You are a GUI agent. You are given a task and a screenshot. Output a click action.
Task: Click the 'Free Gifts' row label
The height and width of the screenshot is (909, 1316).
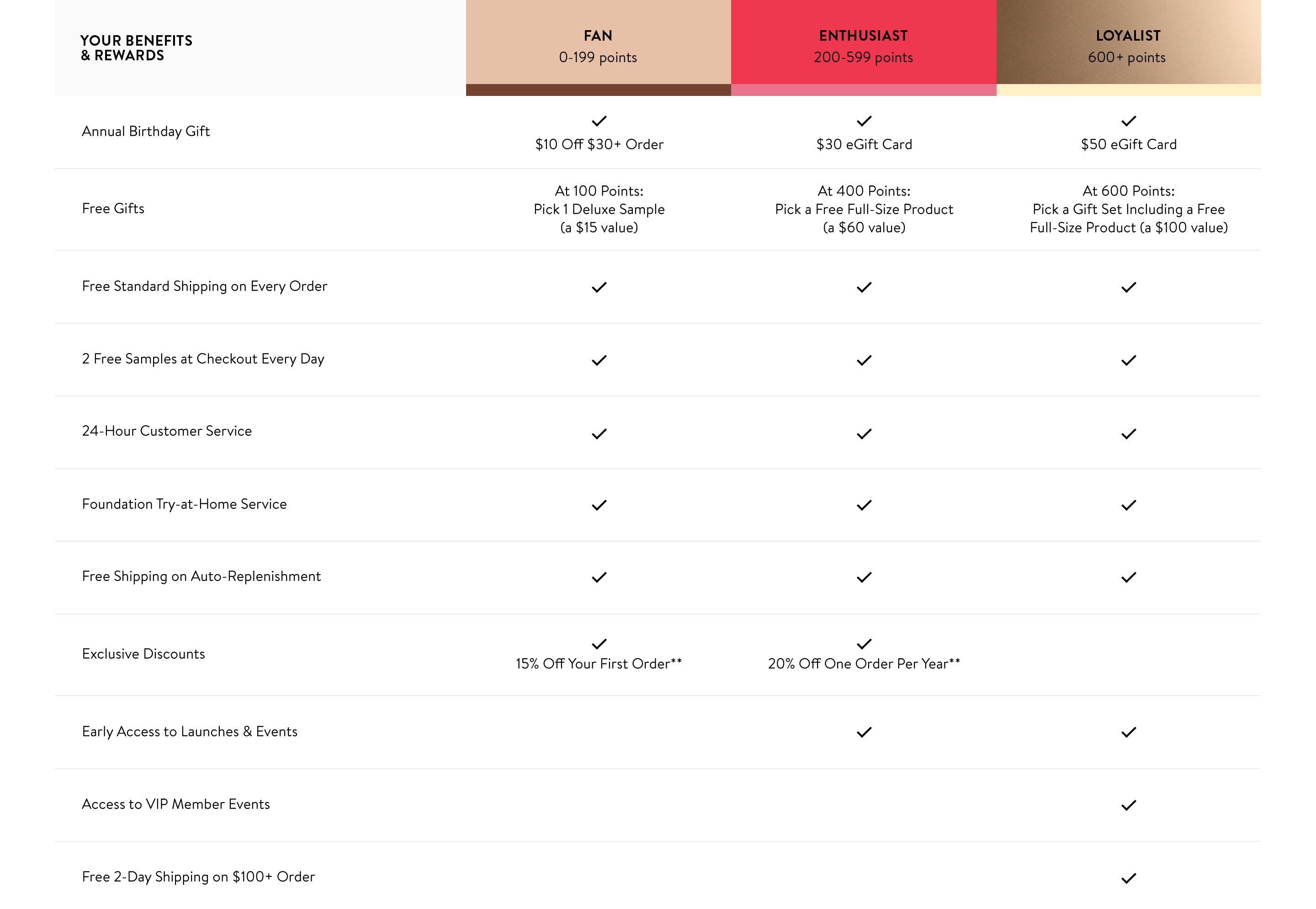pos(113,208)
